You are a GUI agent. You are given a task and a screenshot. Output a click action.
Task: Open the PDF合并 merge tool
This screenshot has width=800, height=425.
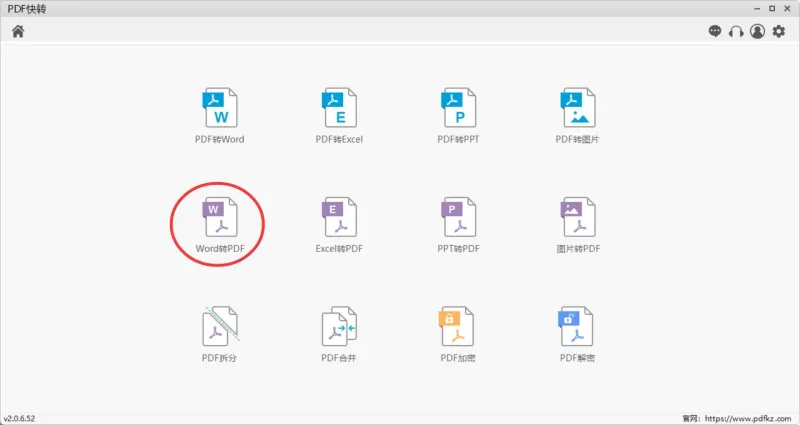click(339, 326)
